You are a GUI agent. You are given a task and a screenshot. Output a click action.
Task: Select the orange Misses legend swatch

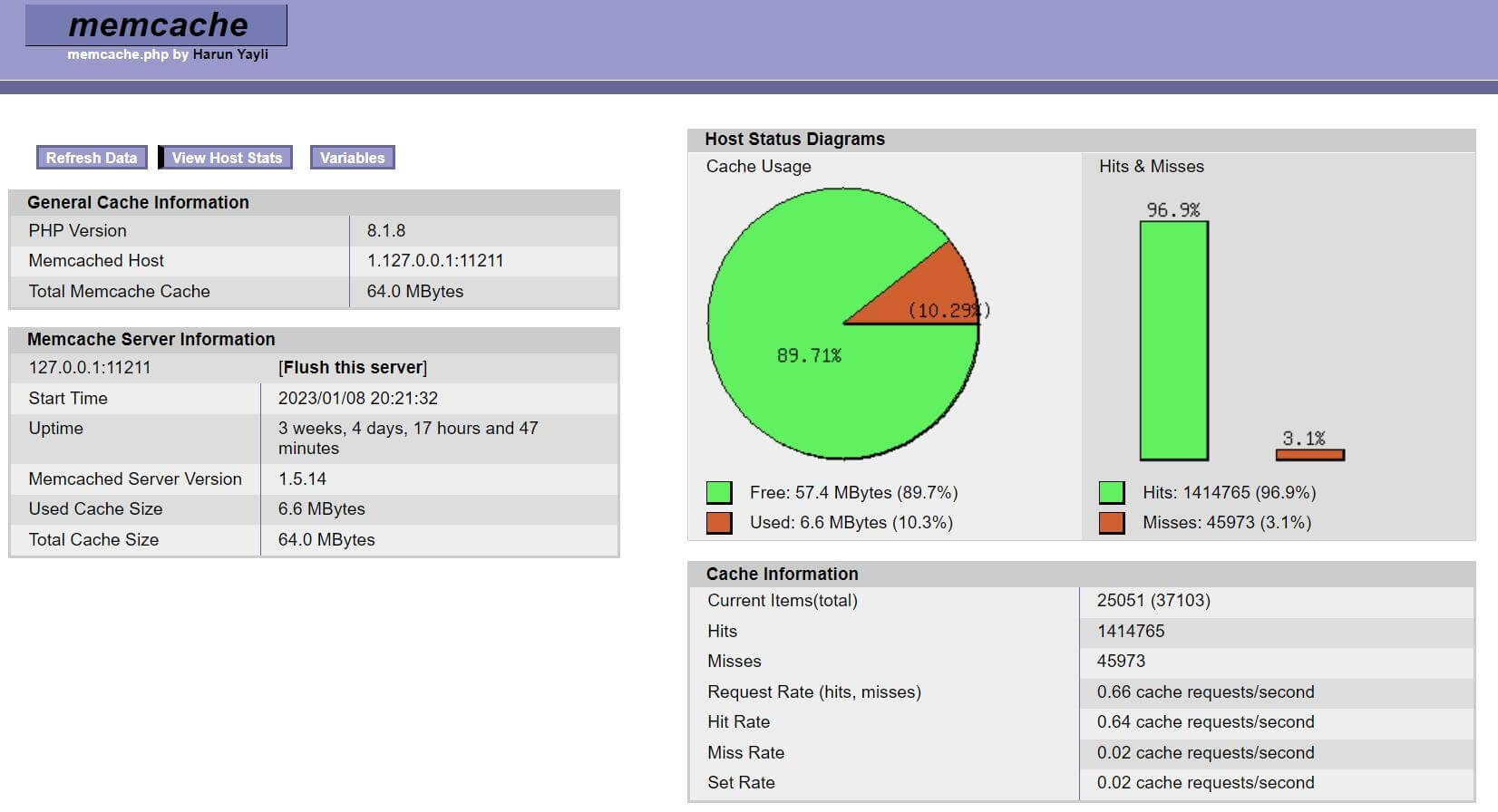point(1112,522)
